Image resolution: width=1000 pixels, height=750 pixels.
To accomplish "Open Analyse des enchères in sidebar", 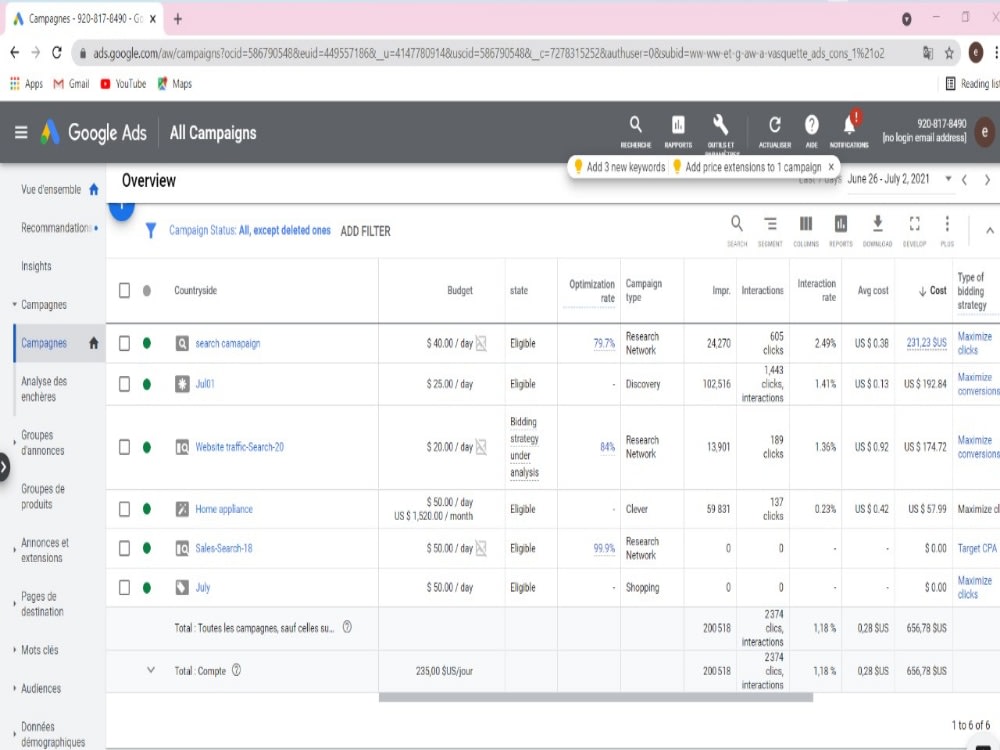I will click(43, 388).
